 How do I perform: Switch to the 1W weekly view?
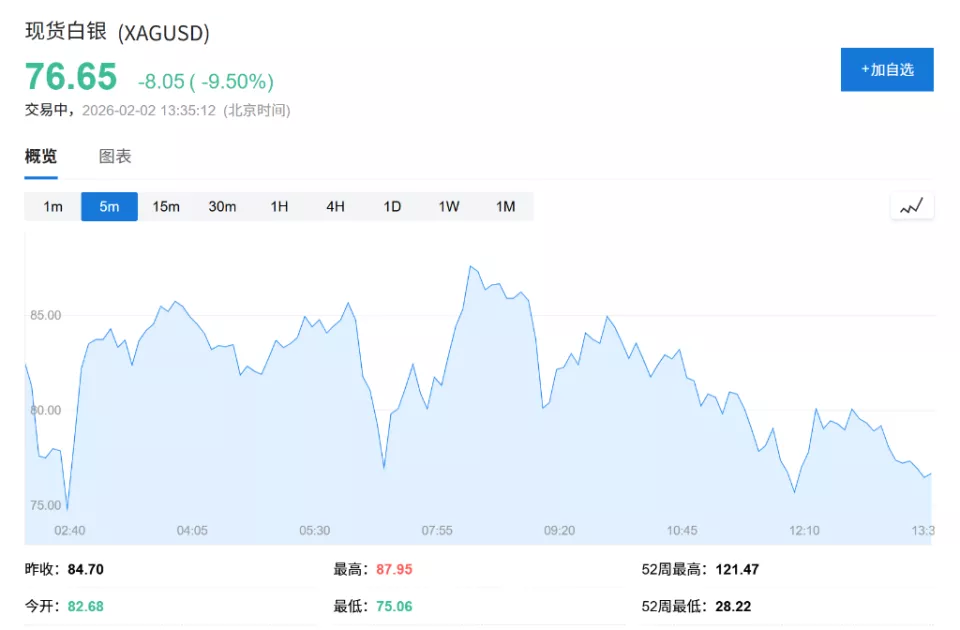[449, 207]
